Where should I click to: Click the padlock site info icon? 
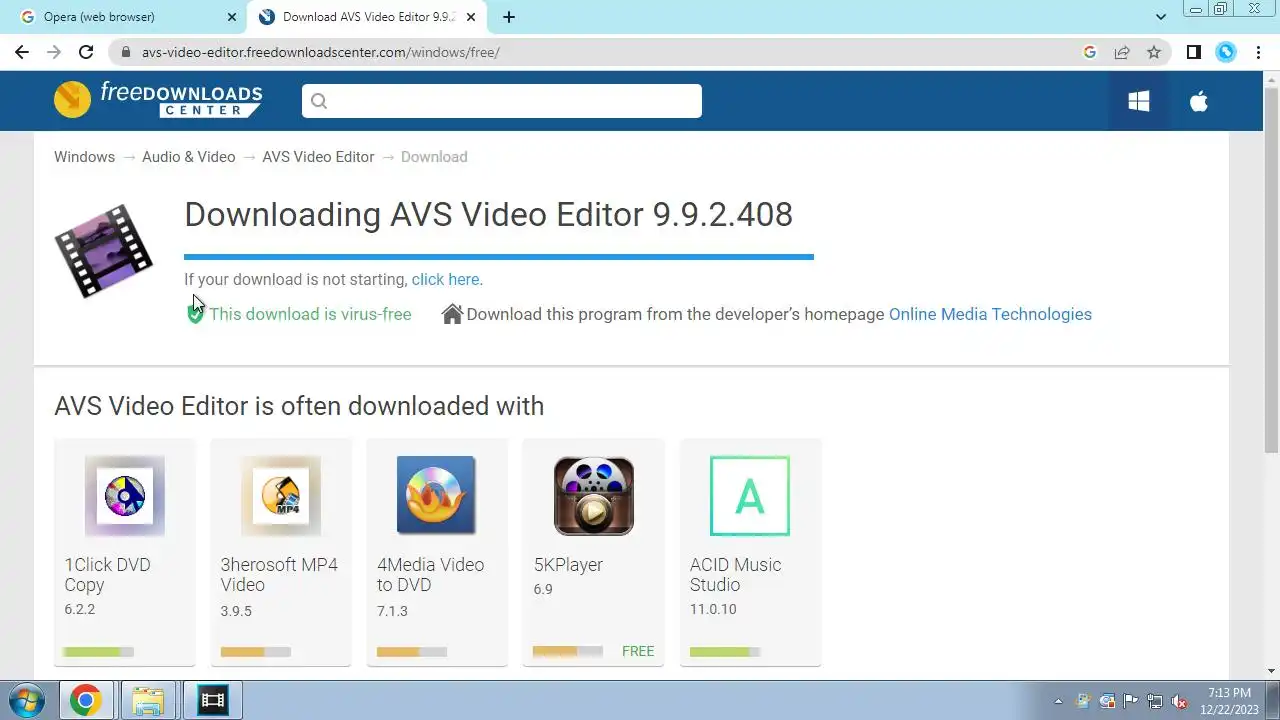(126, 52)
